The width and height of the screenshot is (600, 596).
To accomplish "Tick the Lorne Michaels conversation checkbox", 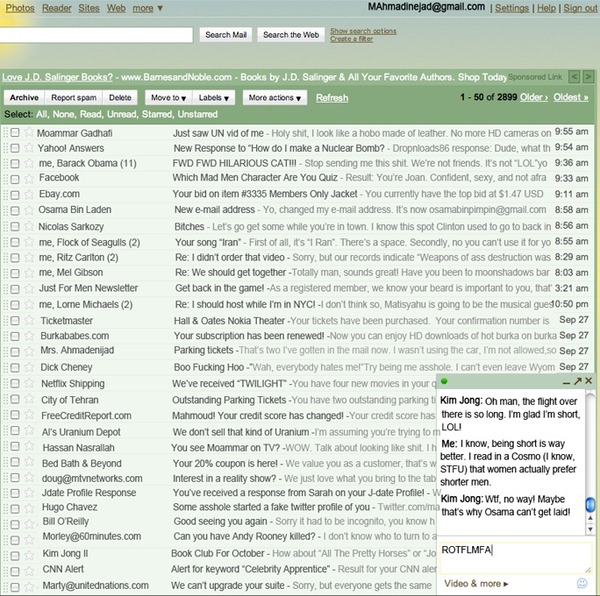I will pos(15,305).
